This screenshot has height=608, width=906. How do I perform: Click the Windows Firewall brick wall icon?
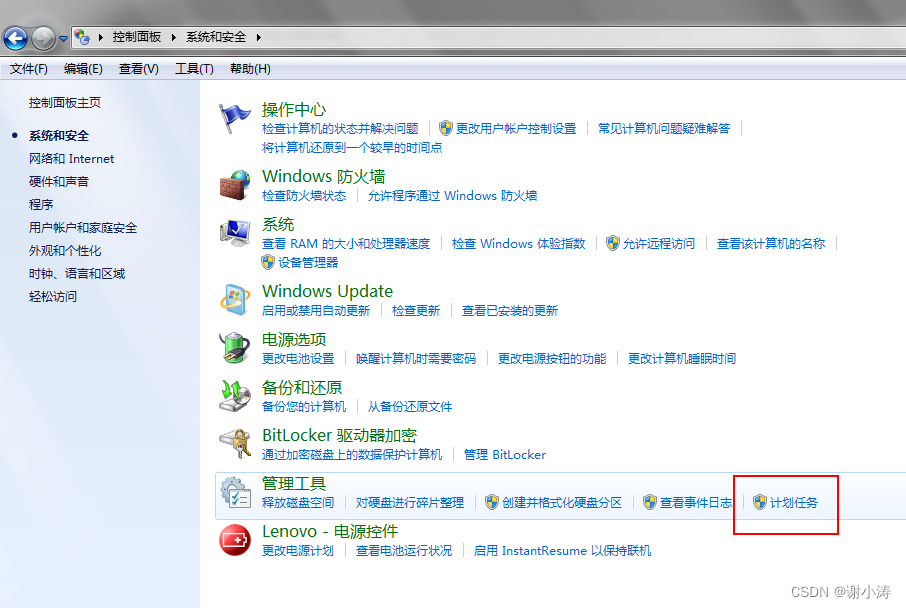235,186
